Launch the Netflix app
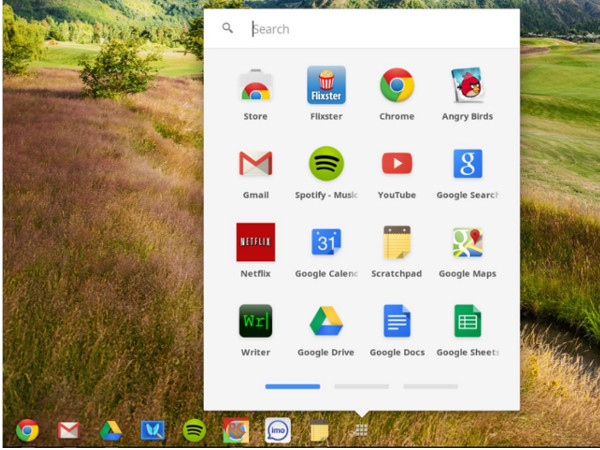Viewport: 600px width, 450px height. [x=256, y=242]
